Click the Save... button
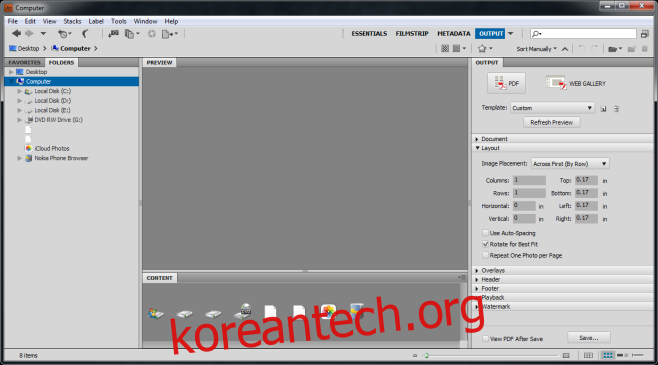This screenshot has width=658, height=365. pos(589,338)
